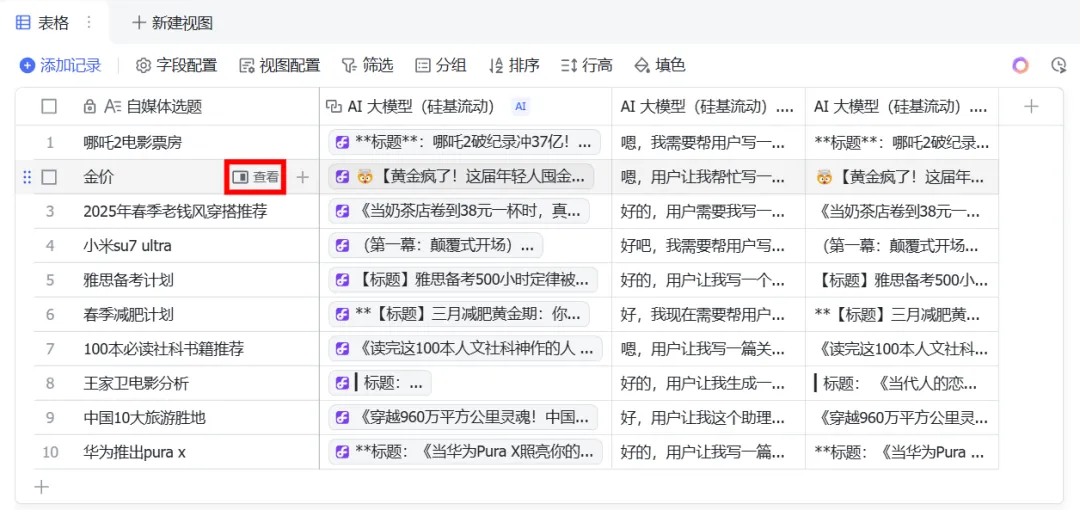This screenshot has height=510, width=1080.
Task: Open 视图配置 options
Action: (280, 65)
